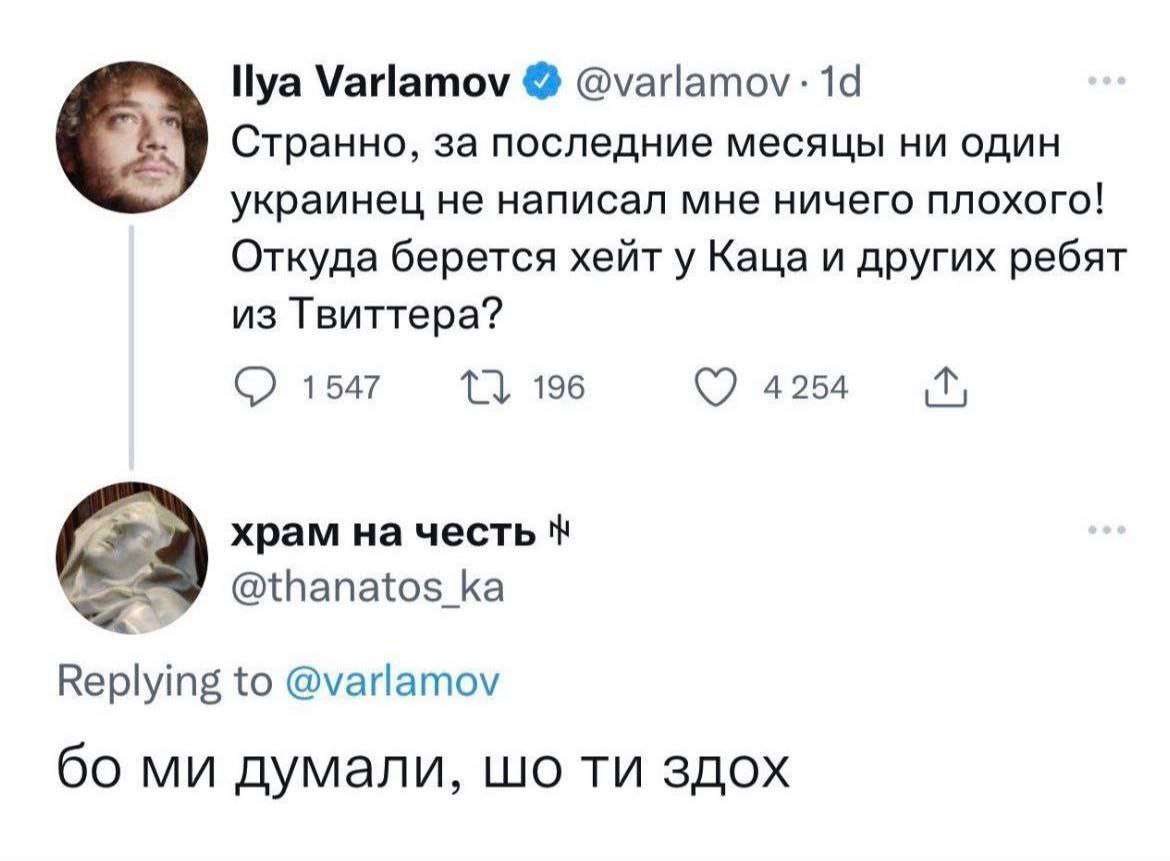
Task: Click the @varlamov link after Replying to
Action: 393,682
